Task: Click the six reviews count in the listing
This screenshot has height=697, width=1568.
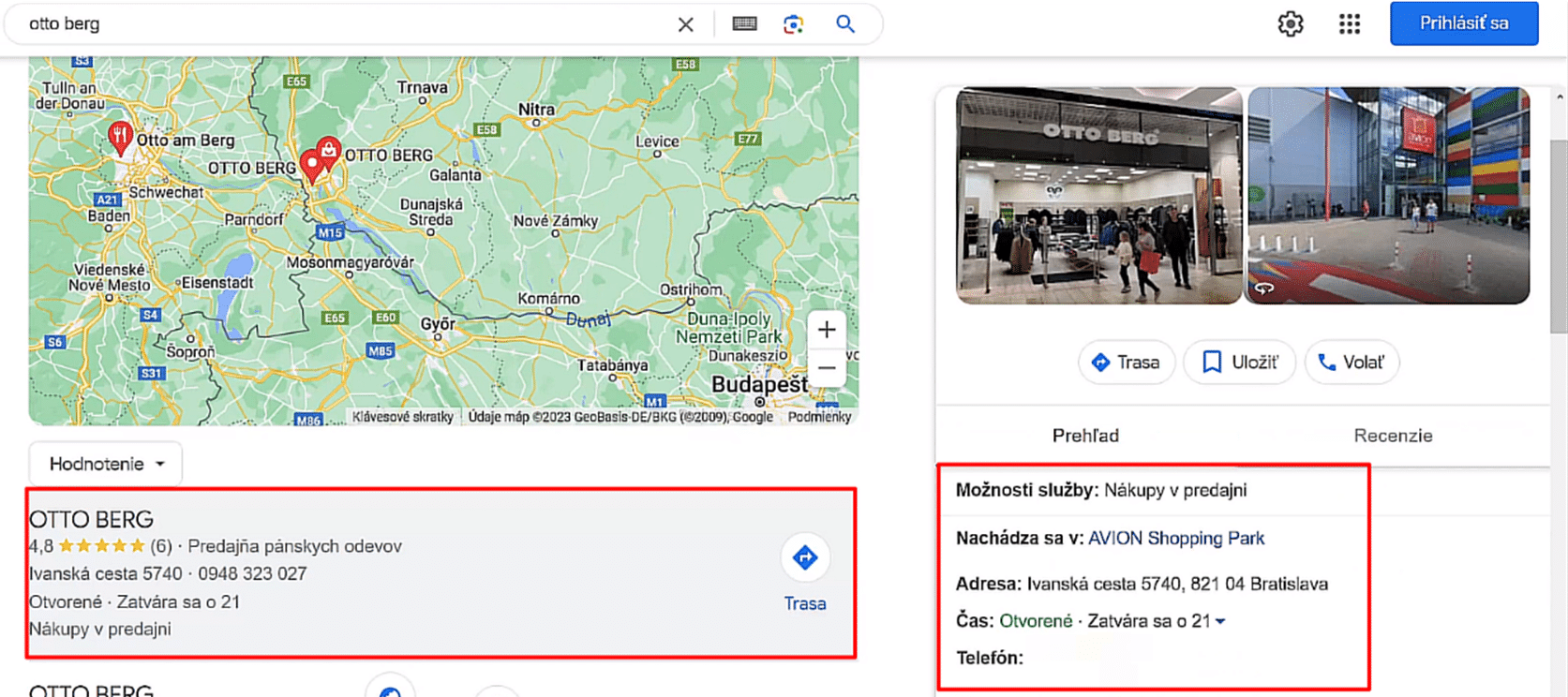Action: click(x=161, y=546)
